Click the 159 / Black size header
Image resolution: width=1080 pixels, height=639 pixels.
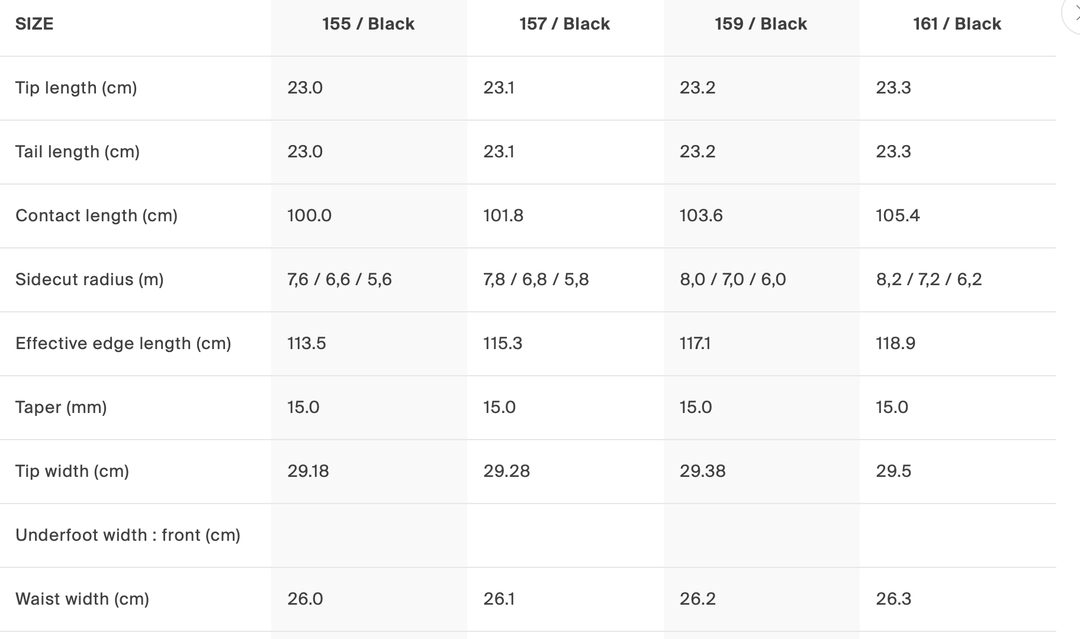coord(760,24)
